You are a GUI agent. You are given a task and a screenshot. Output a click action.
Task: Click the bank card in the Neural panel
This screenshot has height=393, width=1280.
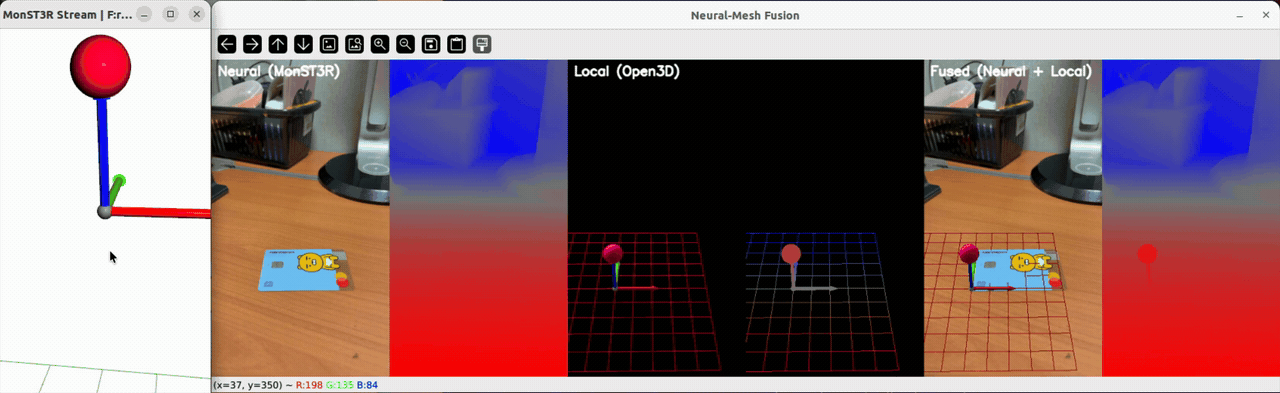coord(305,270)
